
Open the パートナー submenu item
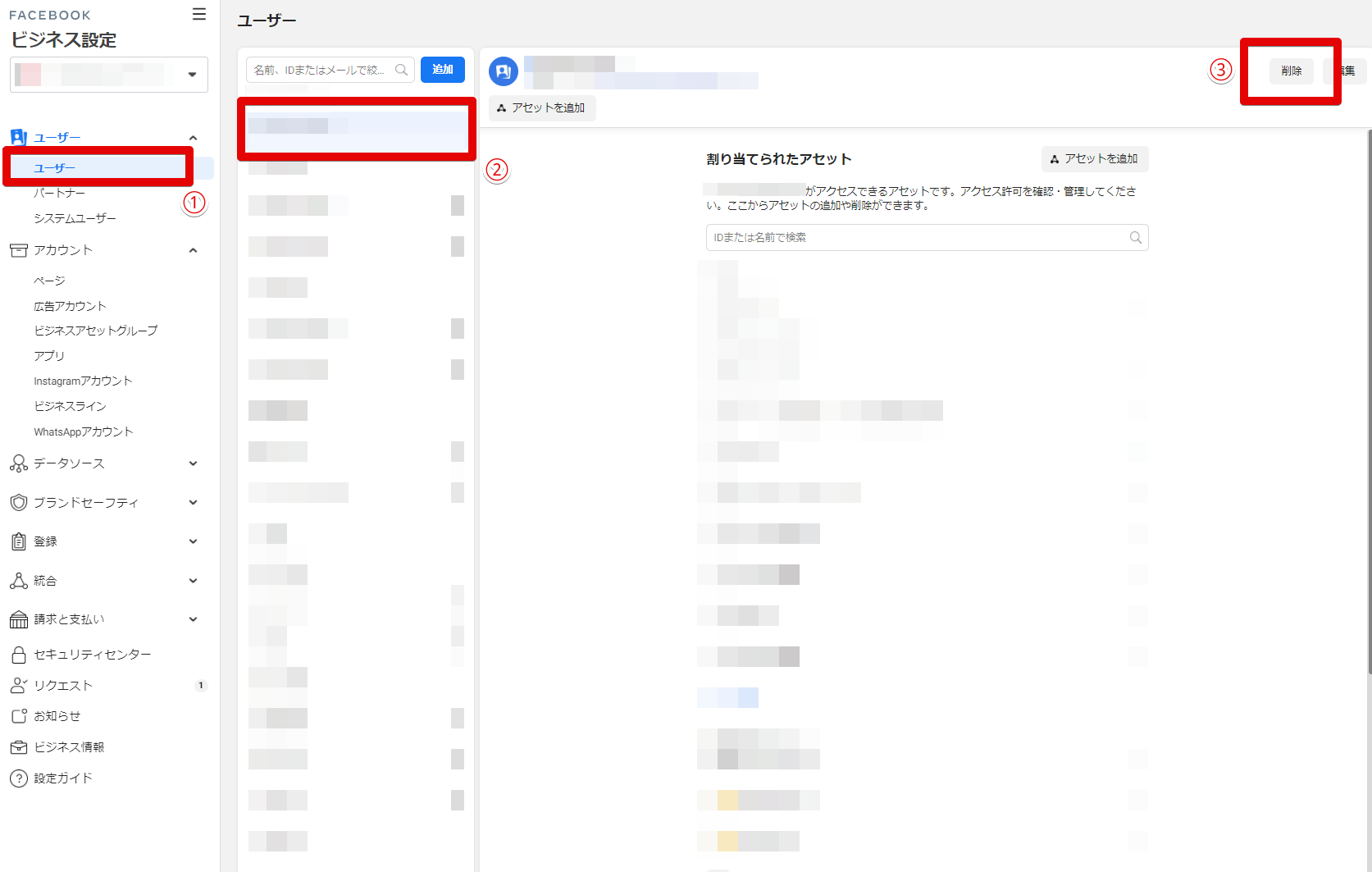click(59, 194)
